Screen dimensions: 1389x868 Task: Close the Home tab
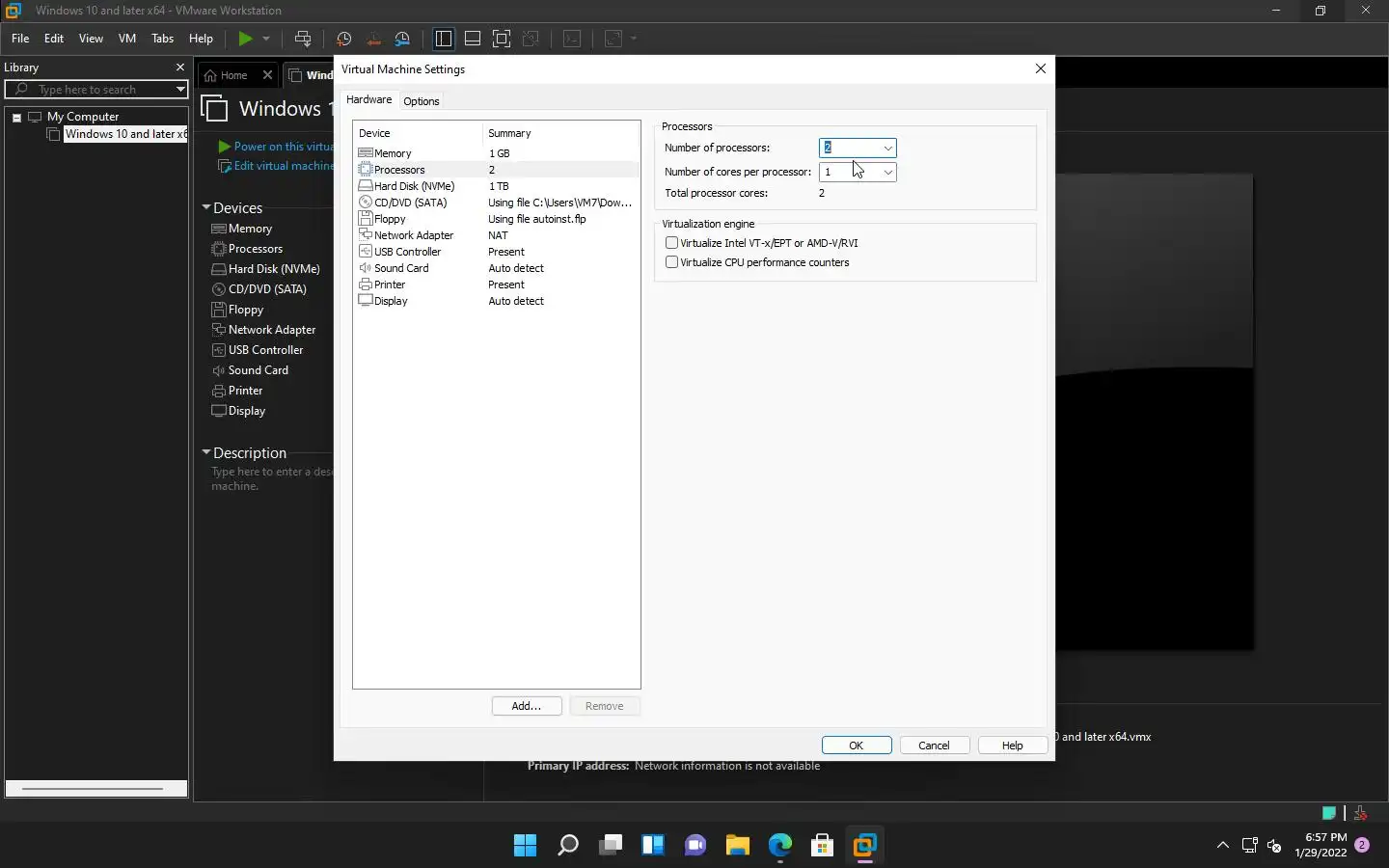point(267,75)
